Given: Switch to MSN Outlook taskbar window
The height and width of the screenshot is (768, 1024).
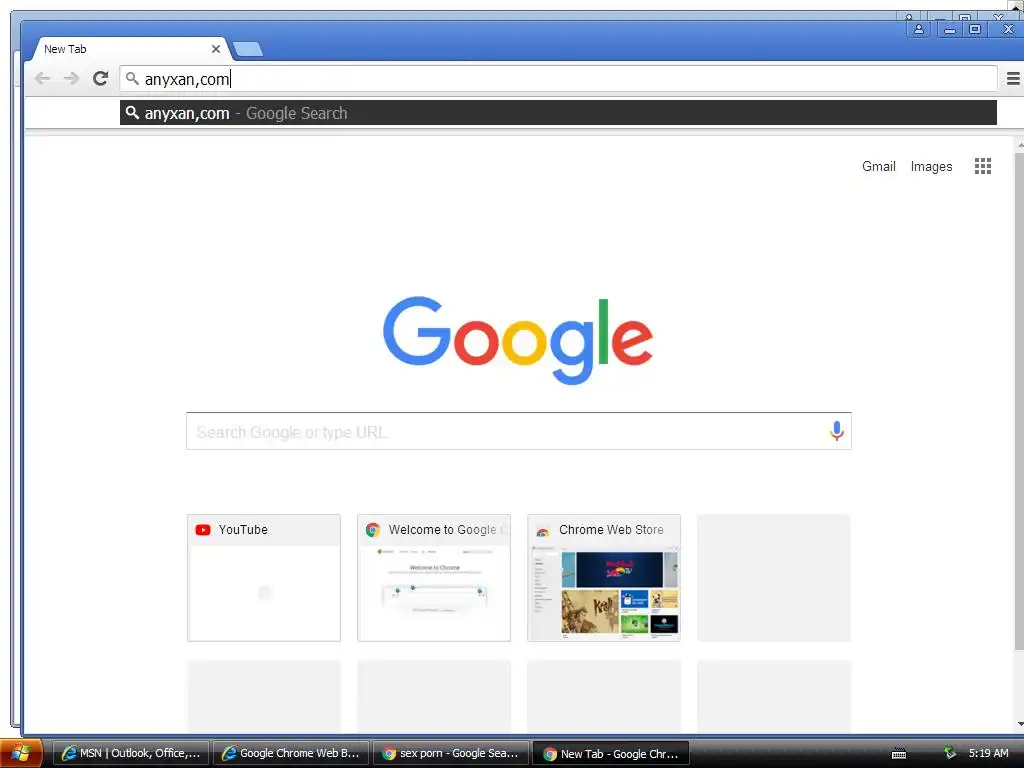Looking at the screenshot, I should click(130, 754).
